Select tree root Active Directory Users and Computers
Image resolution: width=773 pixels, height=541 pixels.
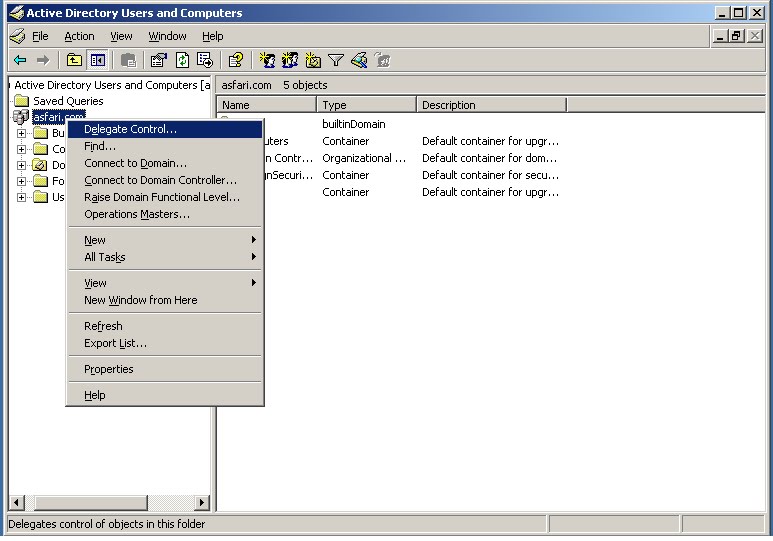(x=112, y=85)
